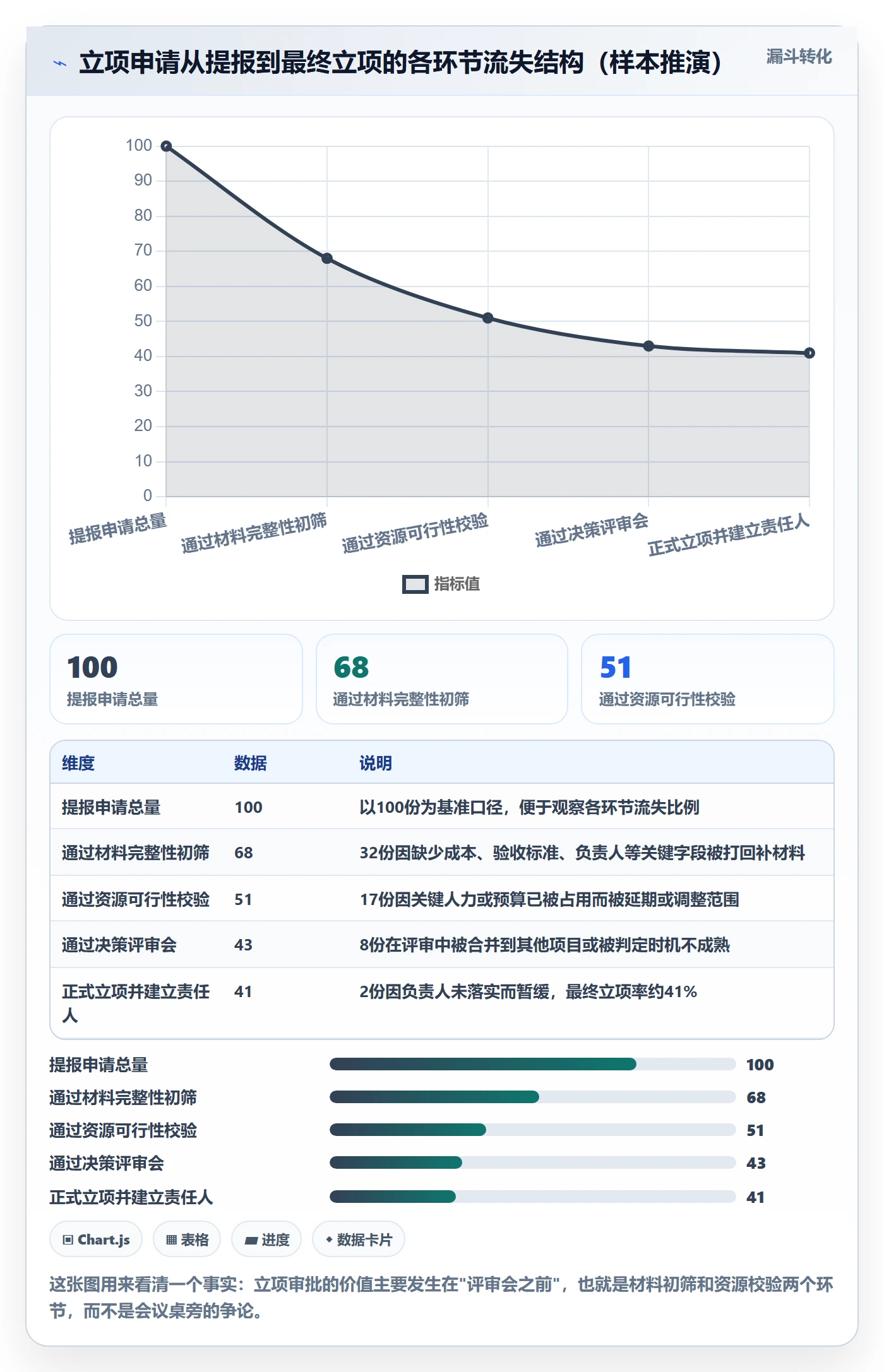Click the 正式立项并建立责任人 progress bar

[x=533, y=1197]
